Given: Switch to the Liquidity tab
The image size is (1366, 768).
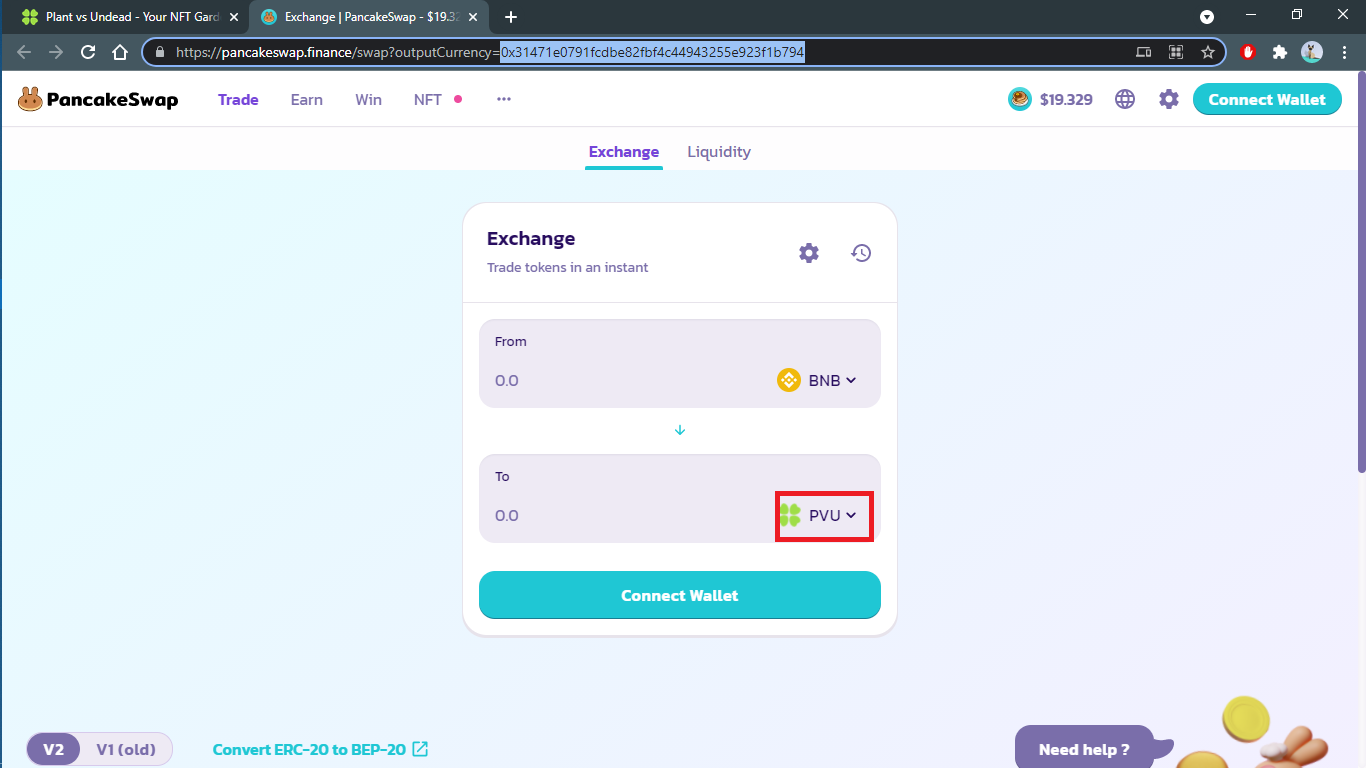Looking at the screenshot, I should 719,152.
